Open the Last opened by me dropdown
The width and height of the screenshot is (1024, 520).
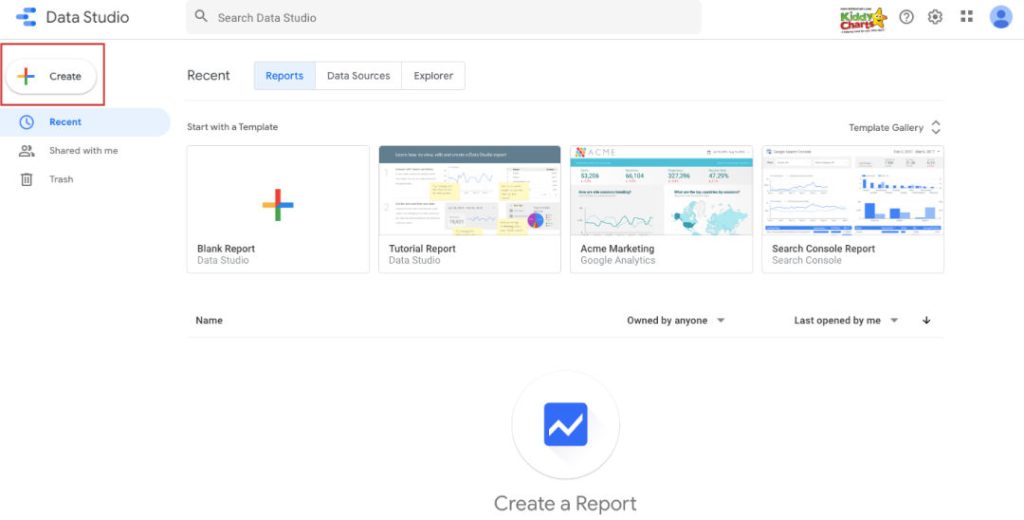pyautogui.click(x=846, y=321)
